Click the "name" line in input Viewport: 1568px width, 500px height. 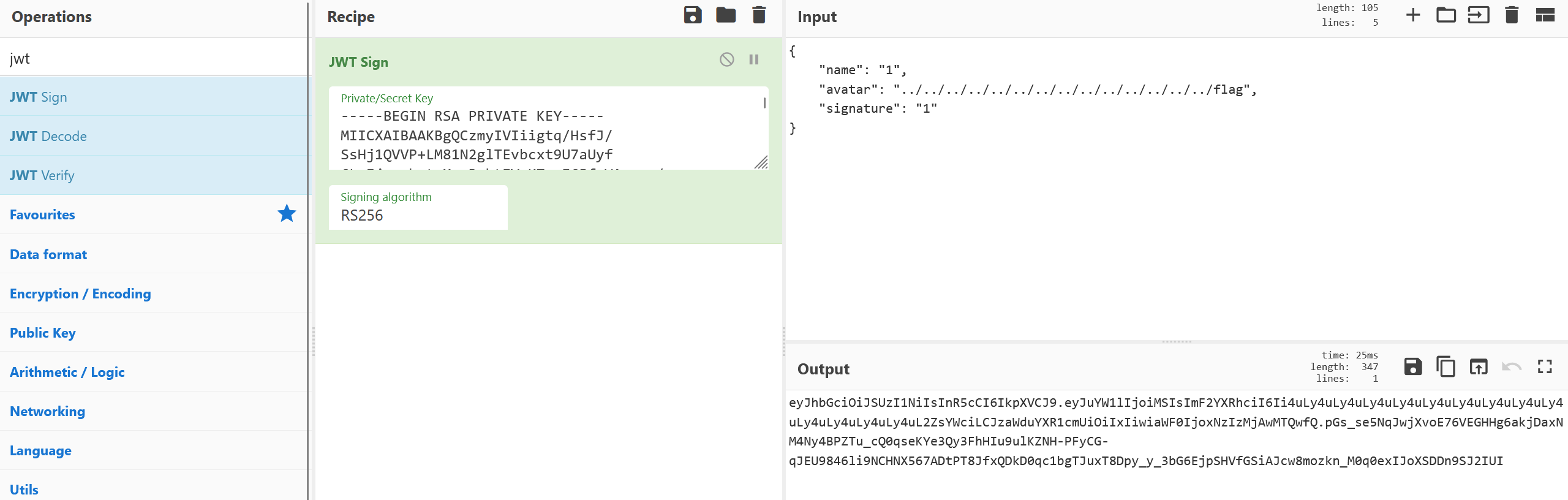tap(862, 70)
